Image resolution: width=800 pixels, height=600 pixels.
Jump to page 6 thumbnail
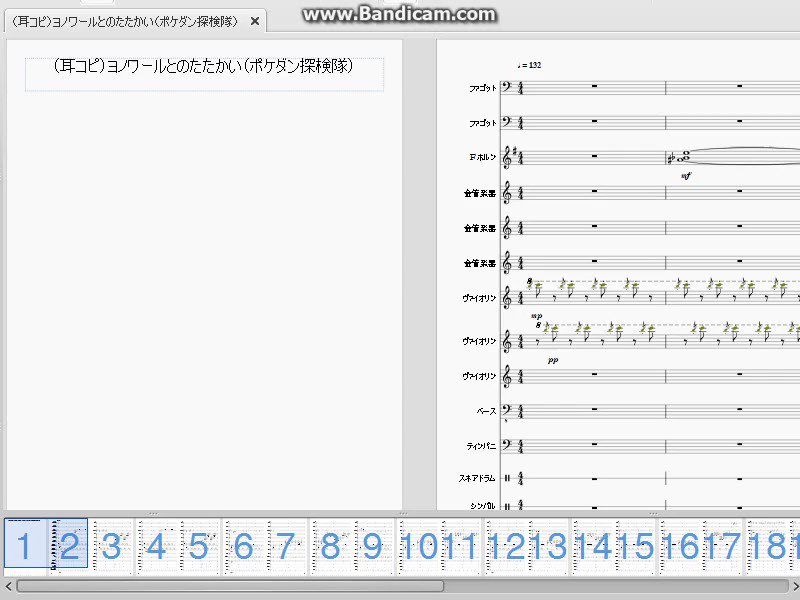[244, 545]
